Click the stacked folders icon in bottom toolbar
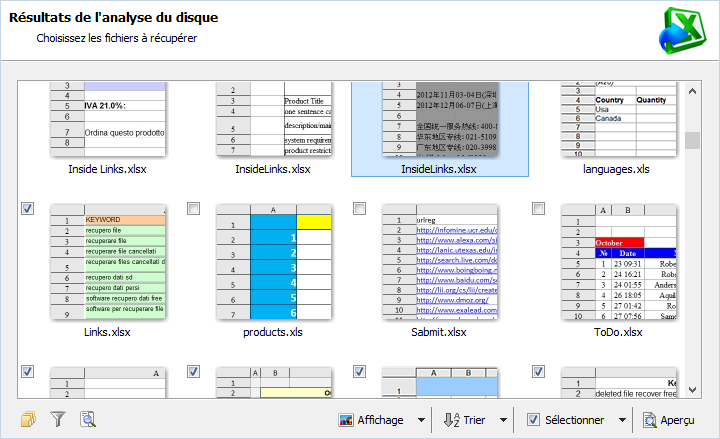 pos(28,419)
